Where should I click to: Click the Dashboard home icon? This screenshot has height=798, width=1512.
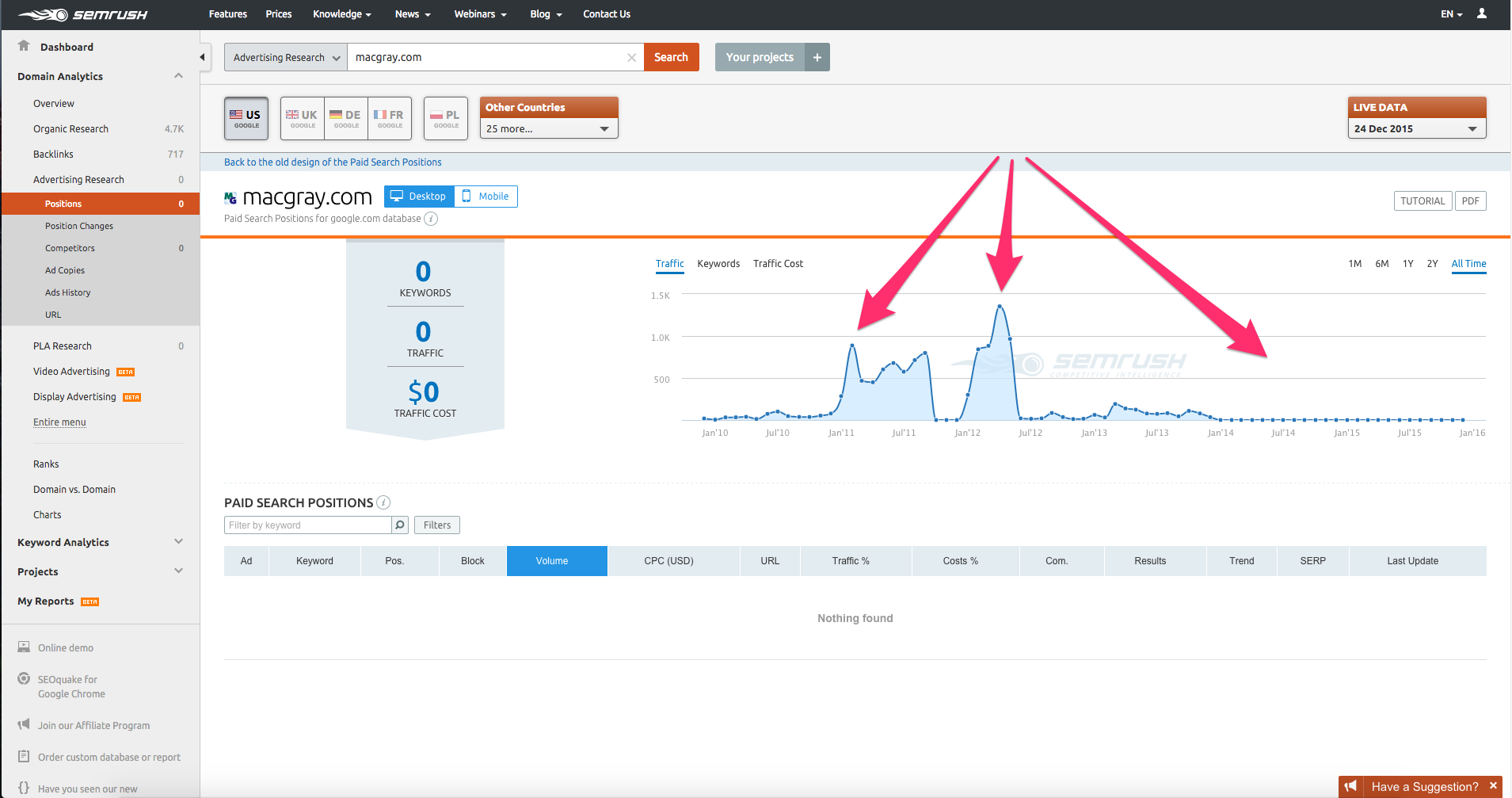(24, 46)
